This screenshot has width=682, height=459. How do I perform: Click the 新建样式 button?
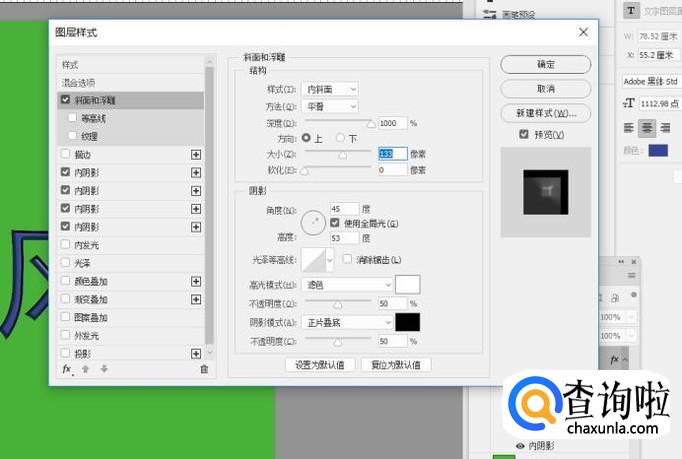pos(545,112)
